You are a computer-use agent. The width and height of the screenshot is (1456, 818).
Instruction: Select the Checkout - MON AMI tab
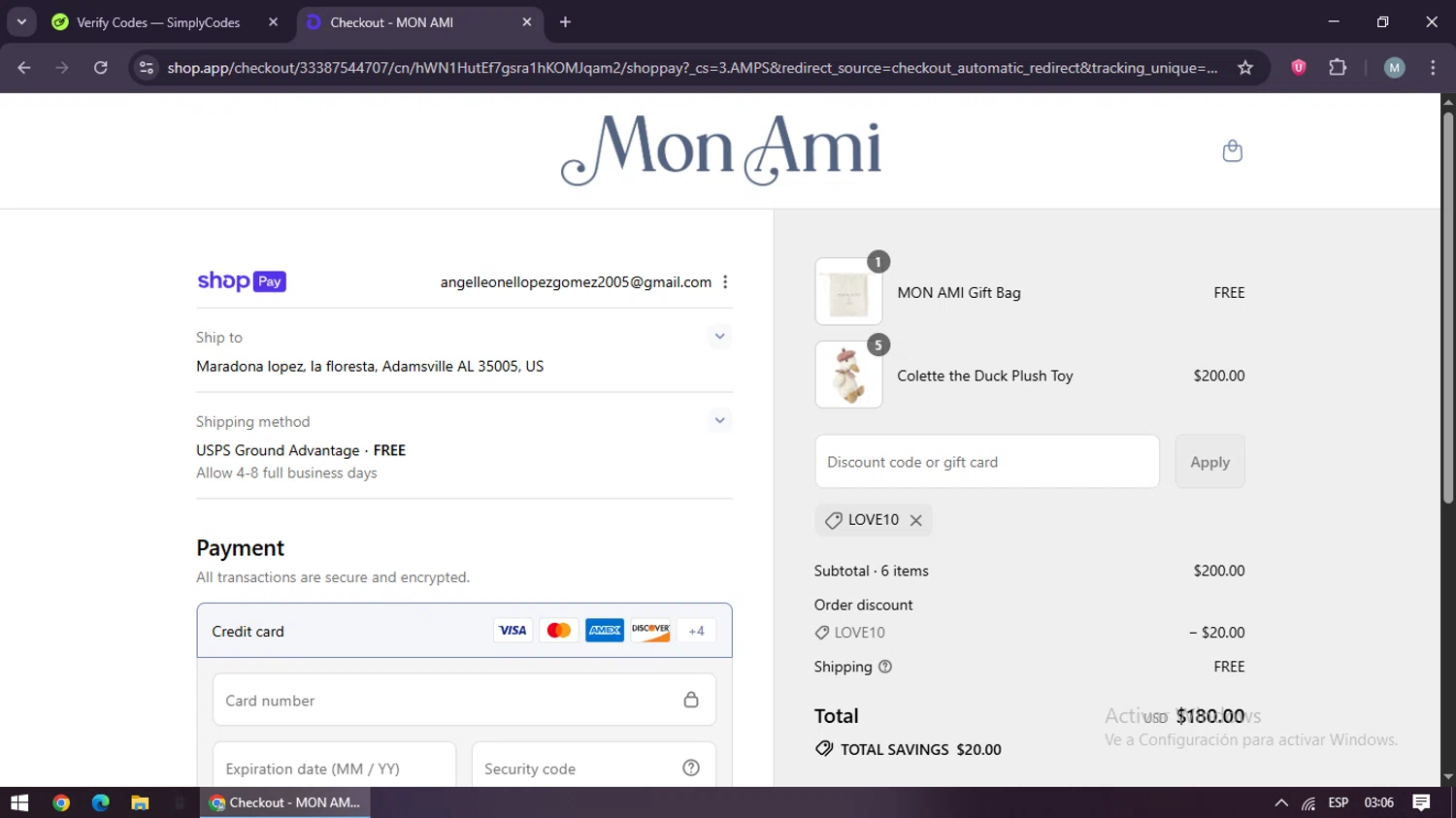(x=391, y=22)
